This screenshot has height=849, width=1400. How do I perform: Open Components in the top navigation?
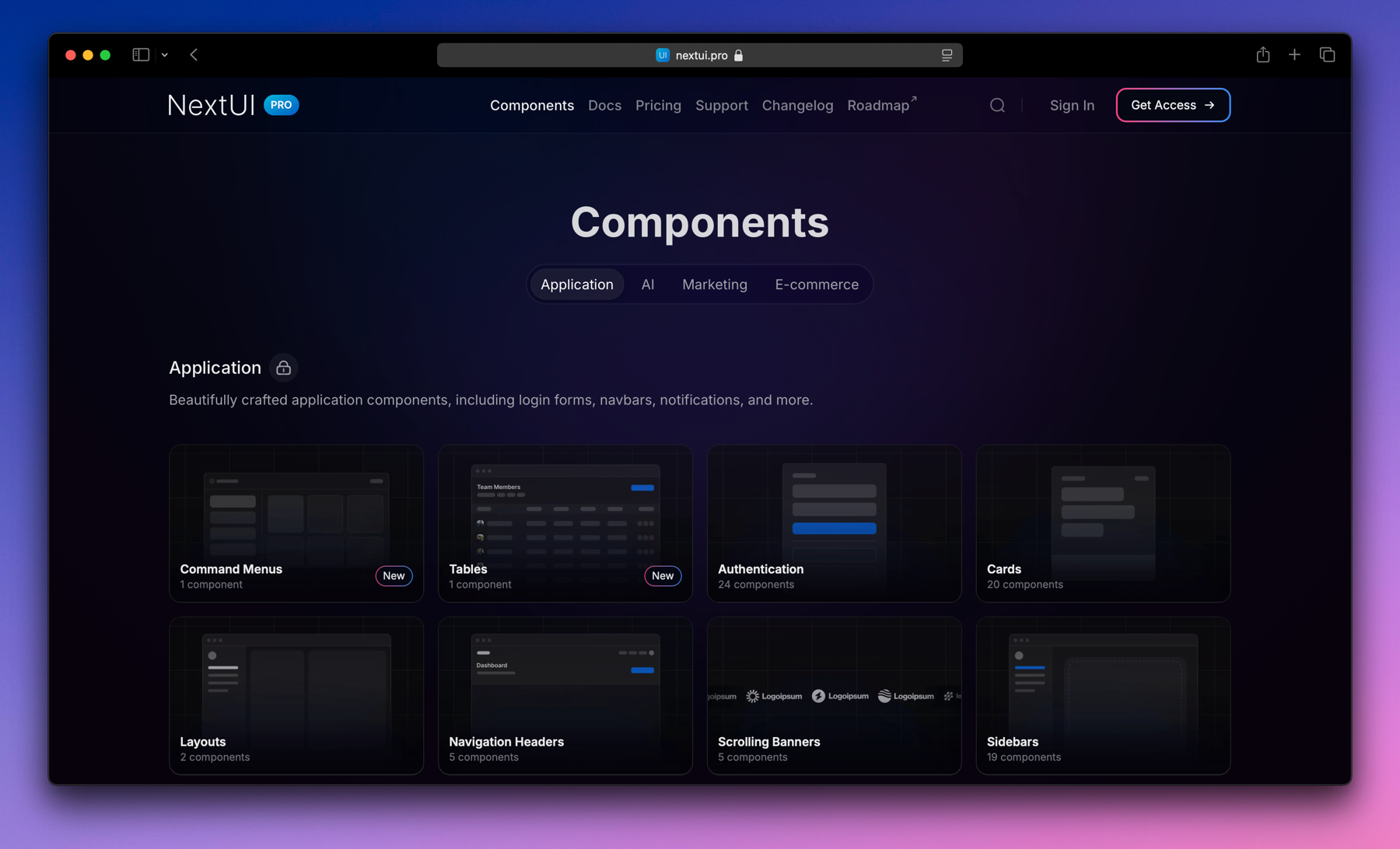click(532, 106)
